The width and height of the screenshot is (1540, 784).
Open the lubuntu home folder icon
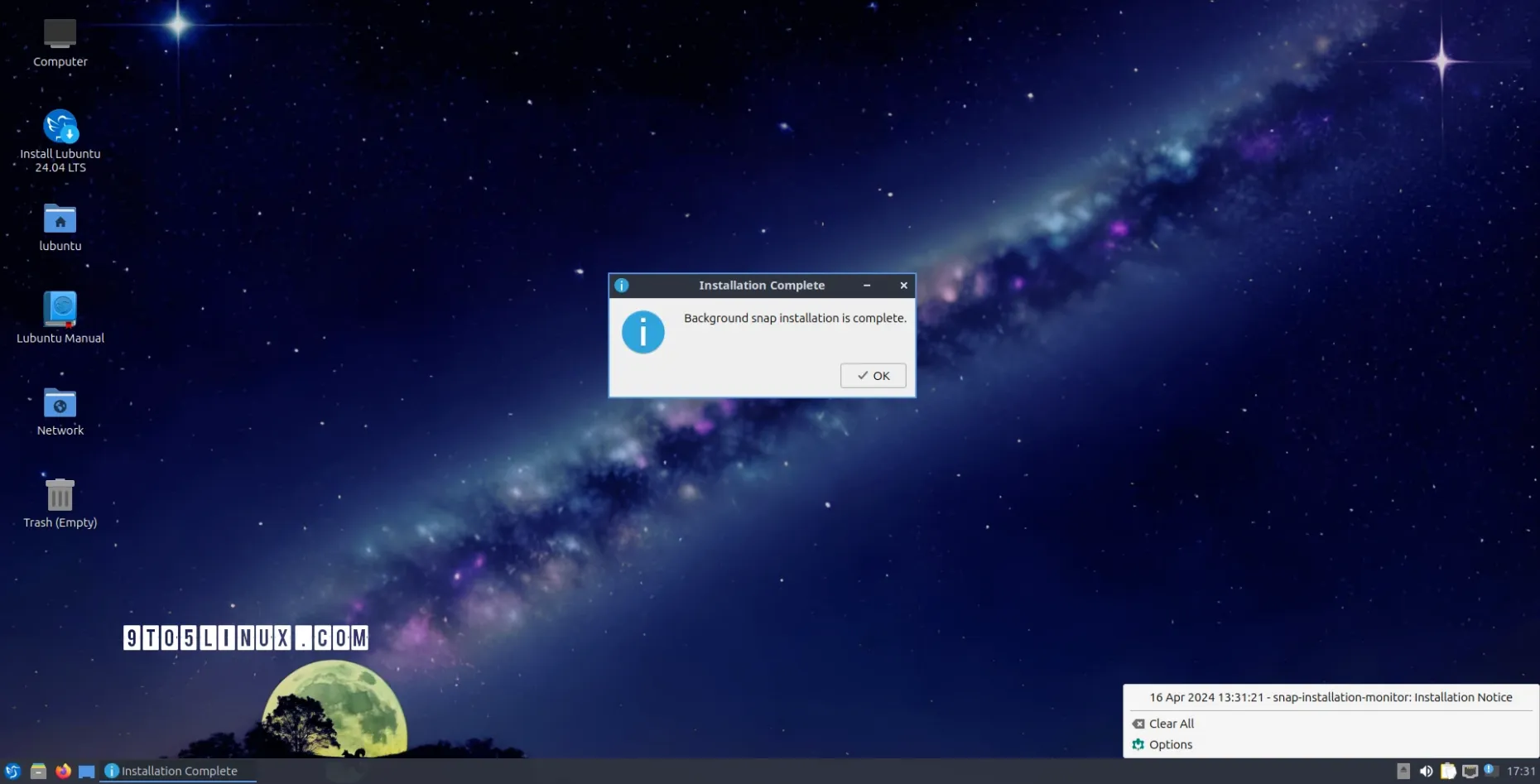60,220
